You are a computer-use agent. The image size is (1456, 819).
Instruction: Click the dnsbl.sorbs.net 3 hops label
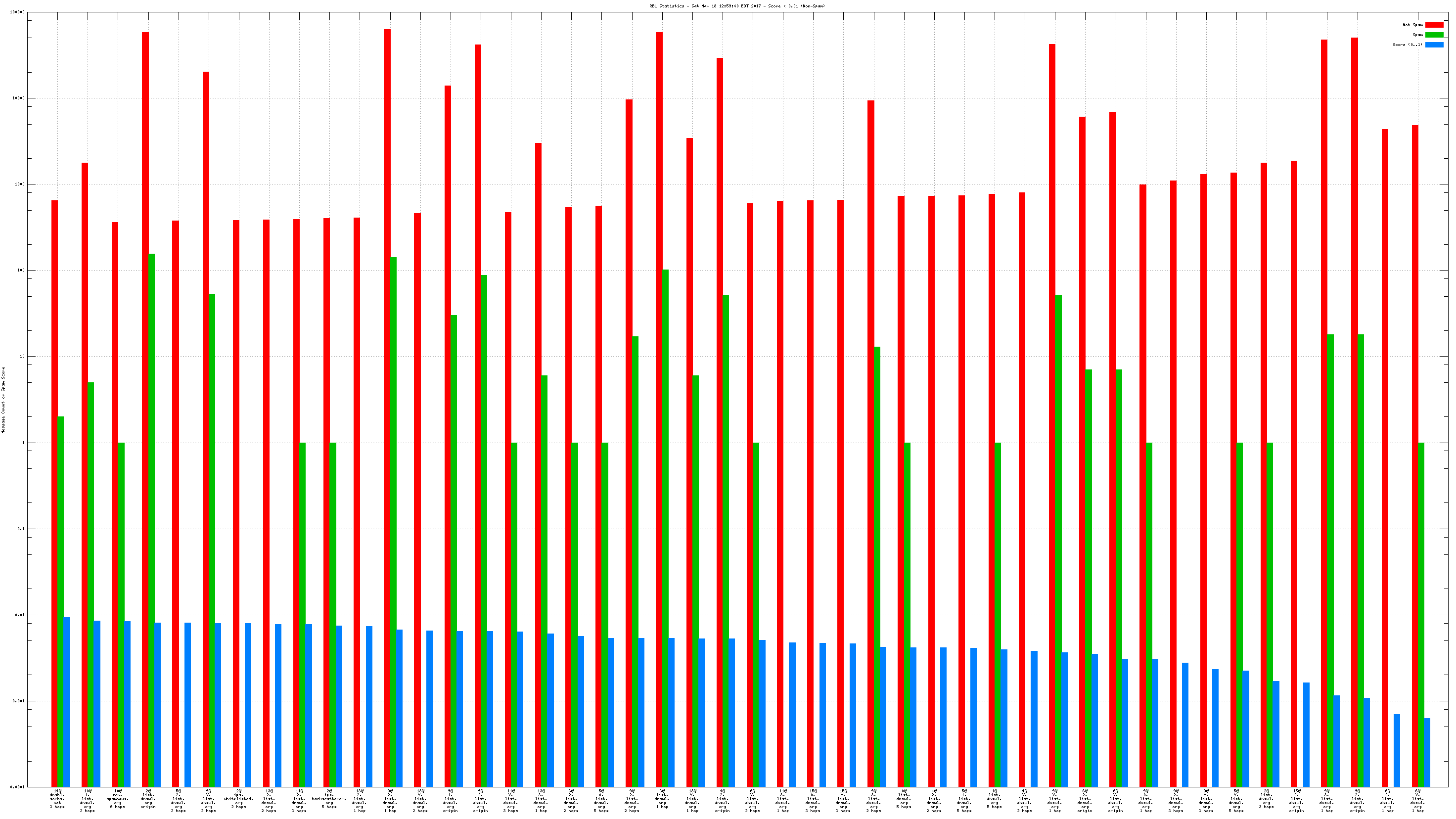(57, 799)
